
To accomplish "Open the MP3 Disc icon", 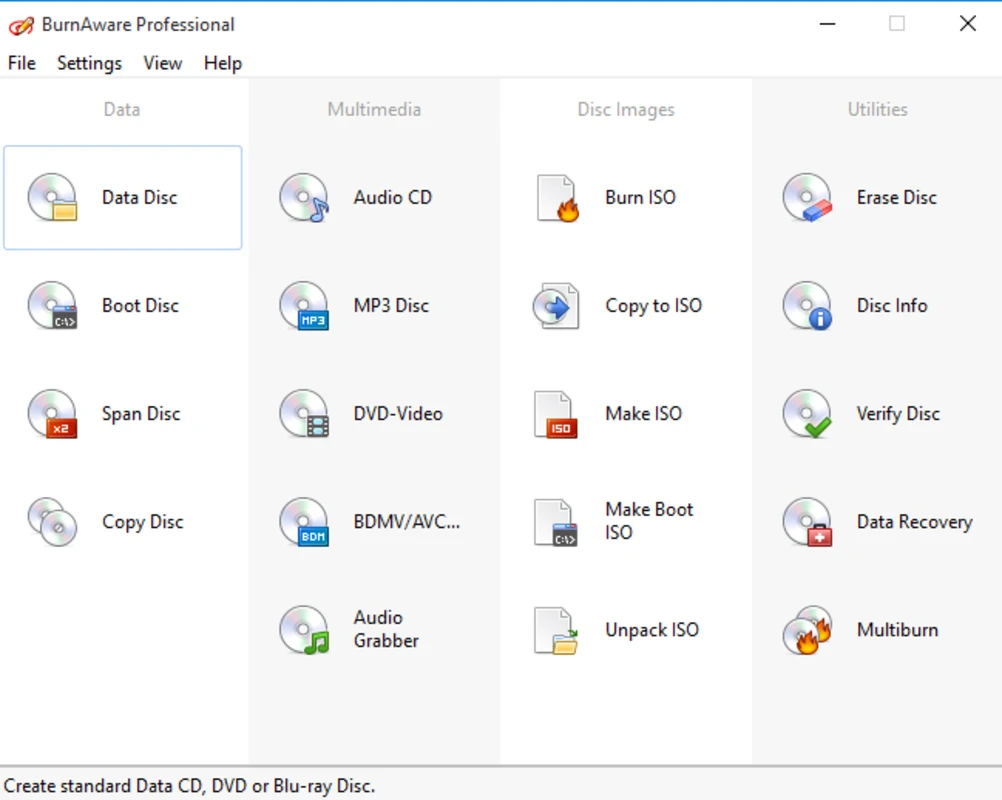I will pos(304,305).
